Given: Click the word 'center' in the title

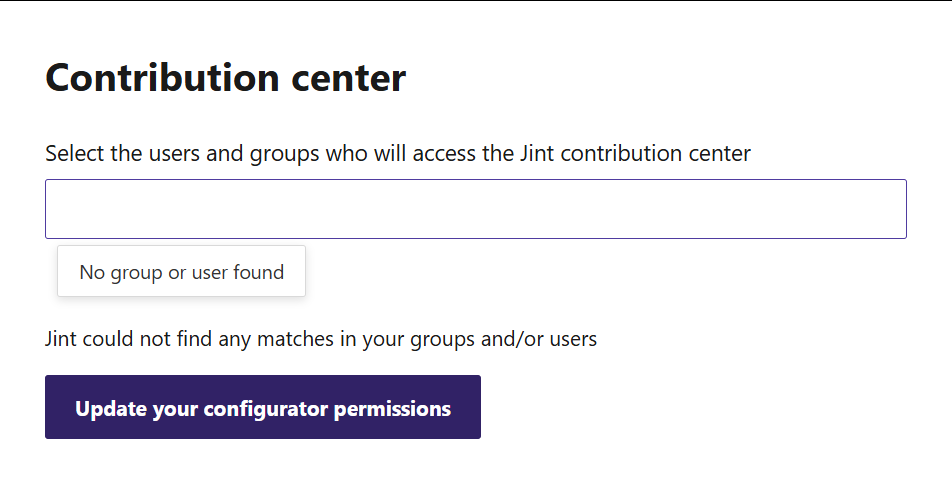Looking at the screenshot, I should point(348,79).
